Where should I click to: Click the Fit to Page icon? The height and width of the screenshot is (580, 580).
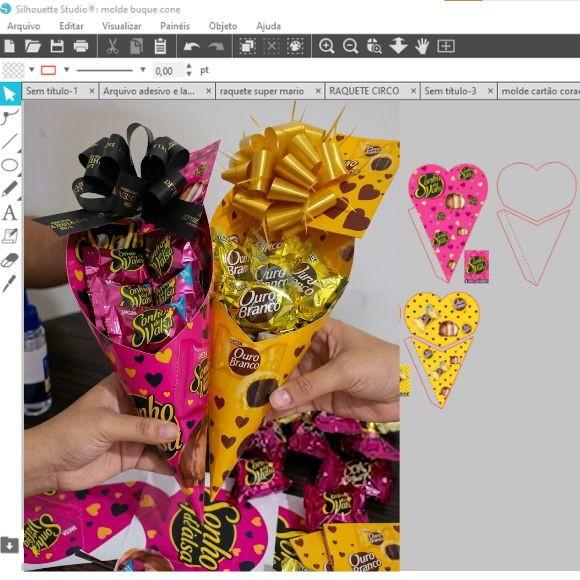(446, 46)
